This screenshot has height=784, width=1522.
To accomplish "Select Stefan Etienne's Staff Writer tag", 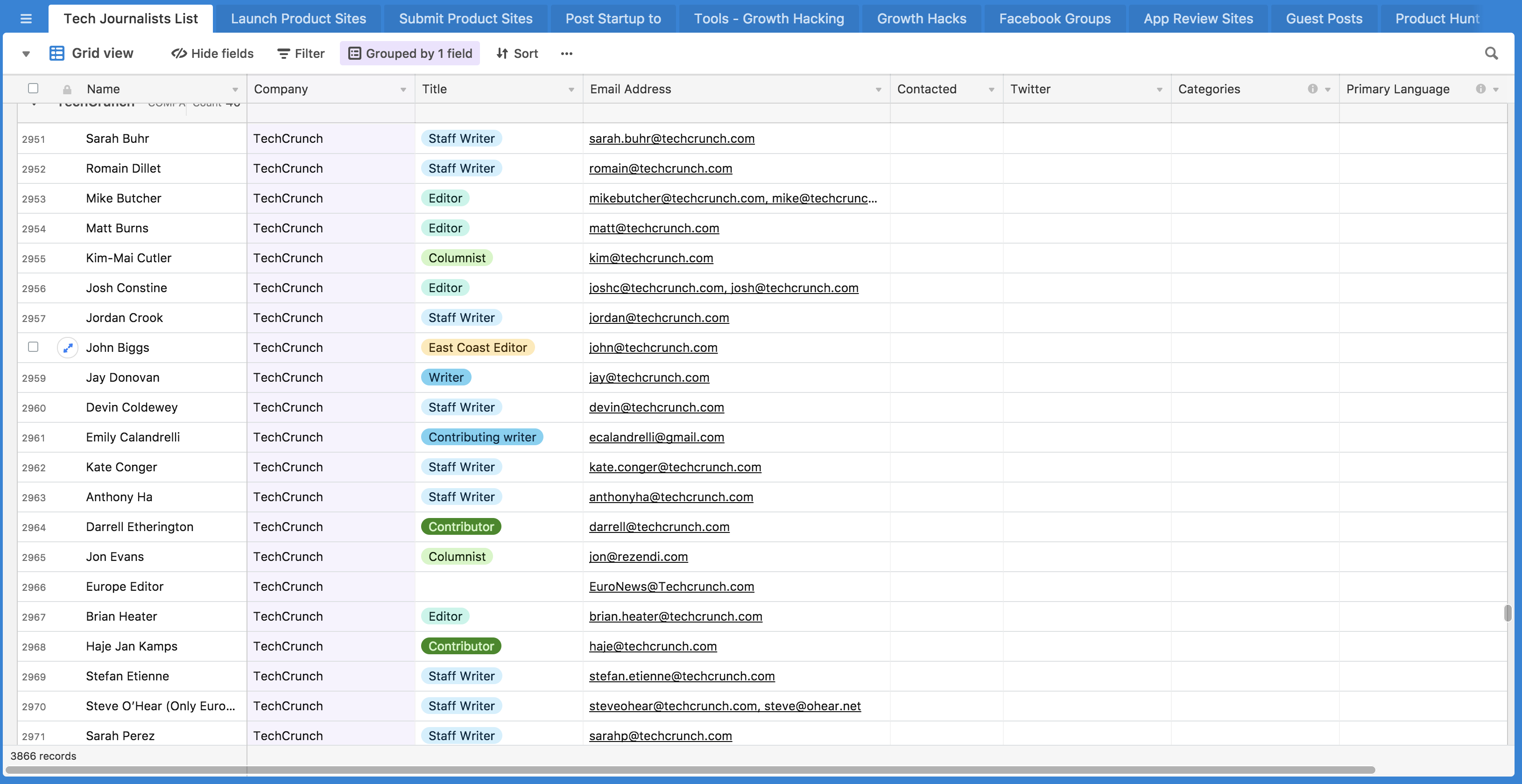I will coord(461,677).
